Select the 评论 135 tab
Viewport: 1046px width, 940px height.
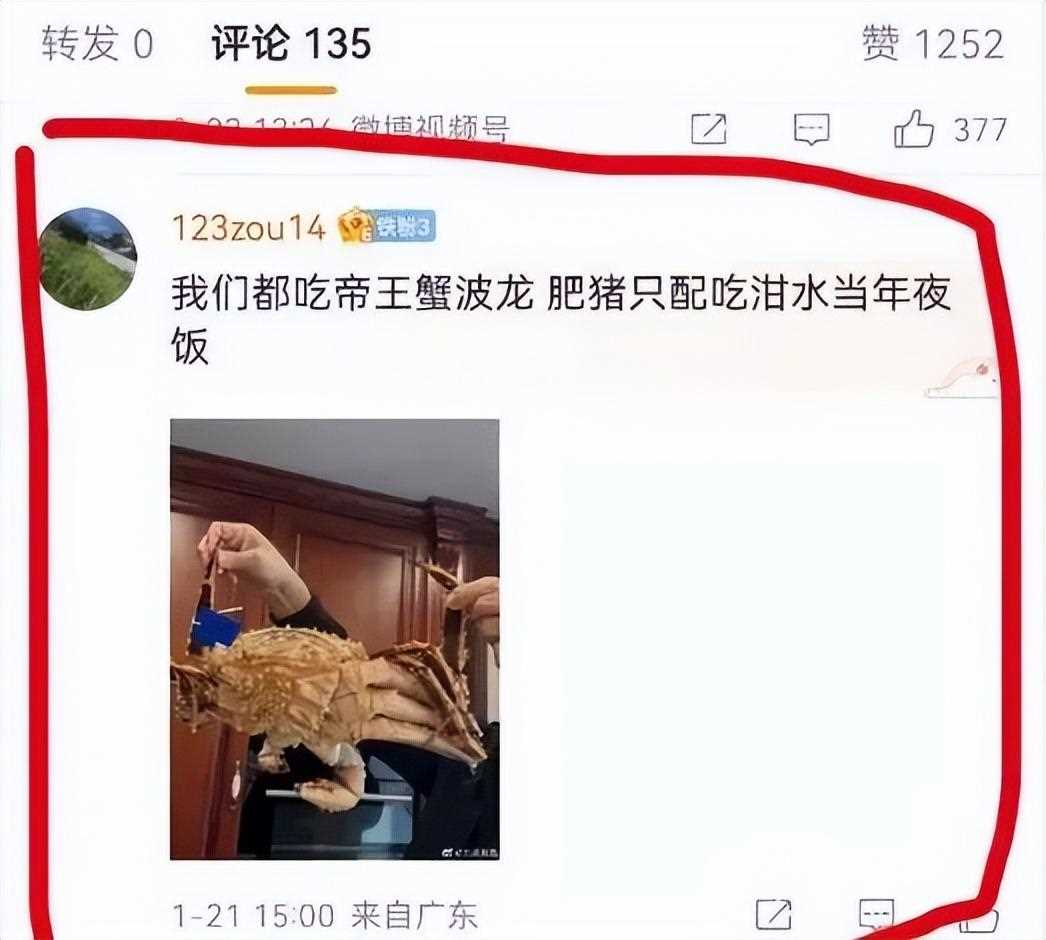[x=292, y=44]
